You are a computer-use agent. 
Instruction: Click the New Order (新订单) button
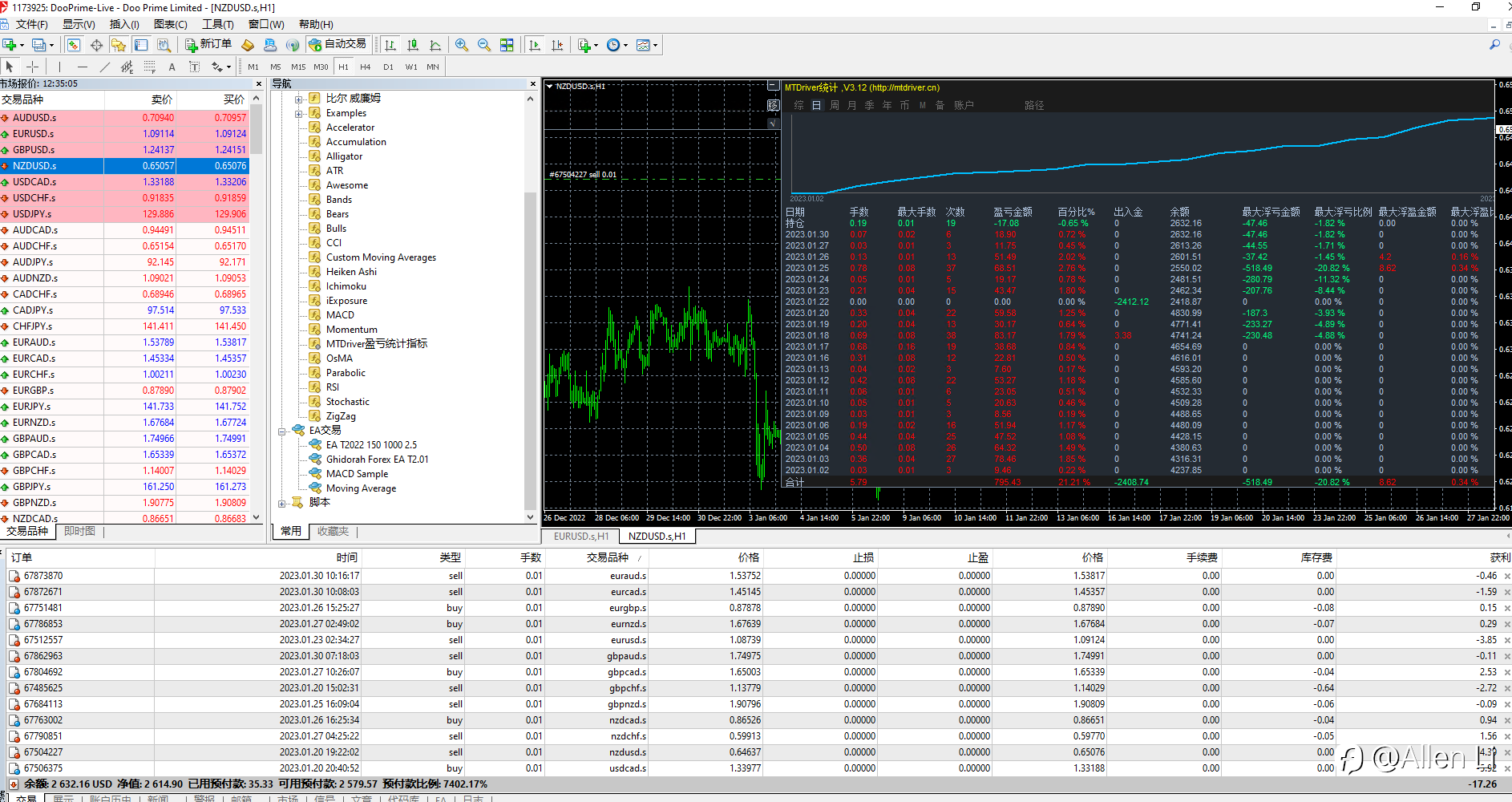[208, 45]
